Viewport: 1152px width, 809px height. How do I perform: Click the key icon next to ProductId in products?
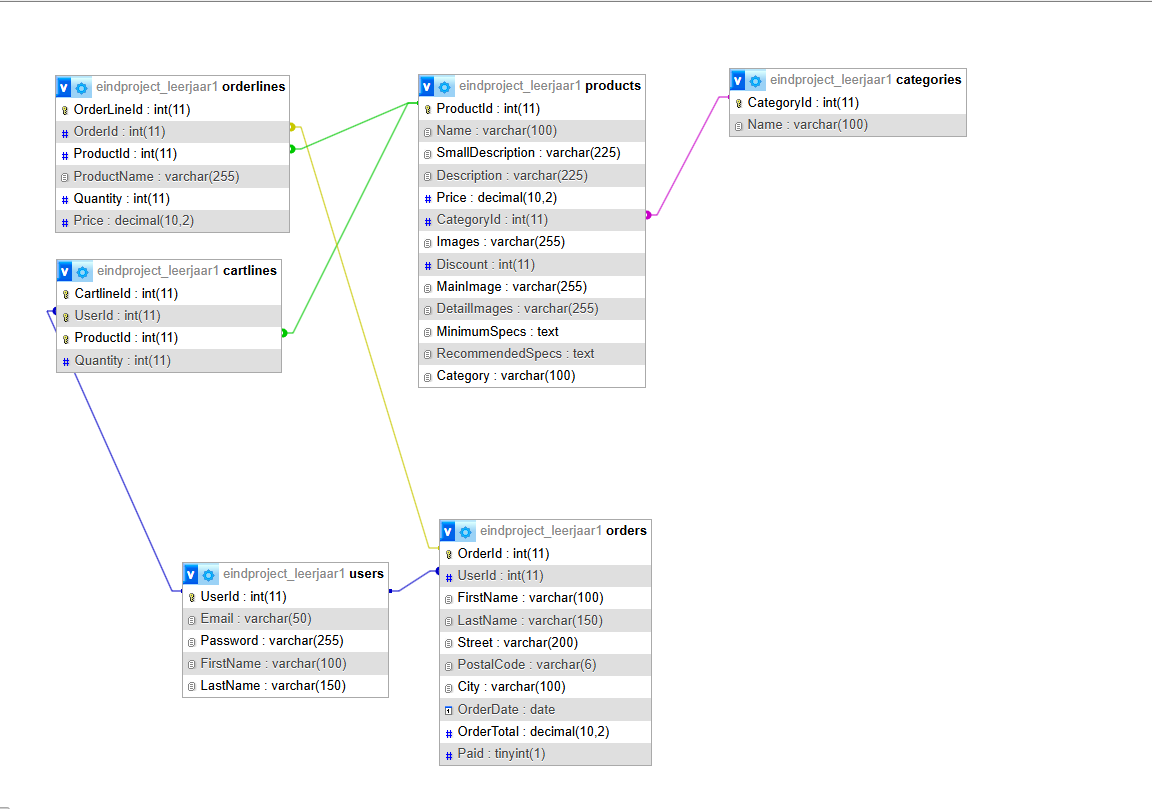[428, 108]
